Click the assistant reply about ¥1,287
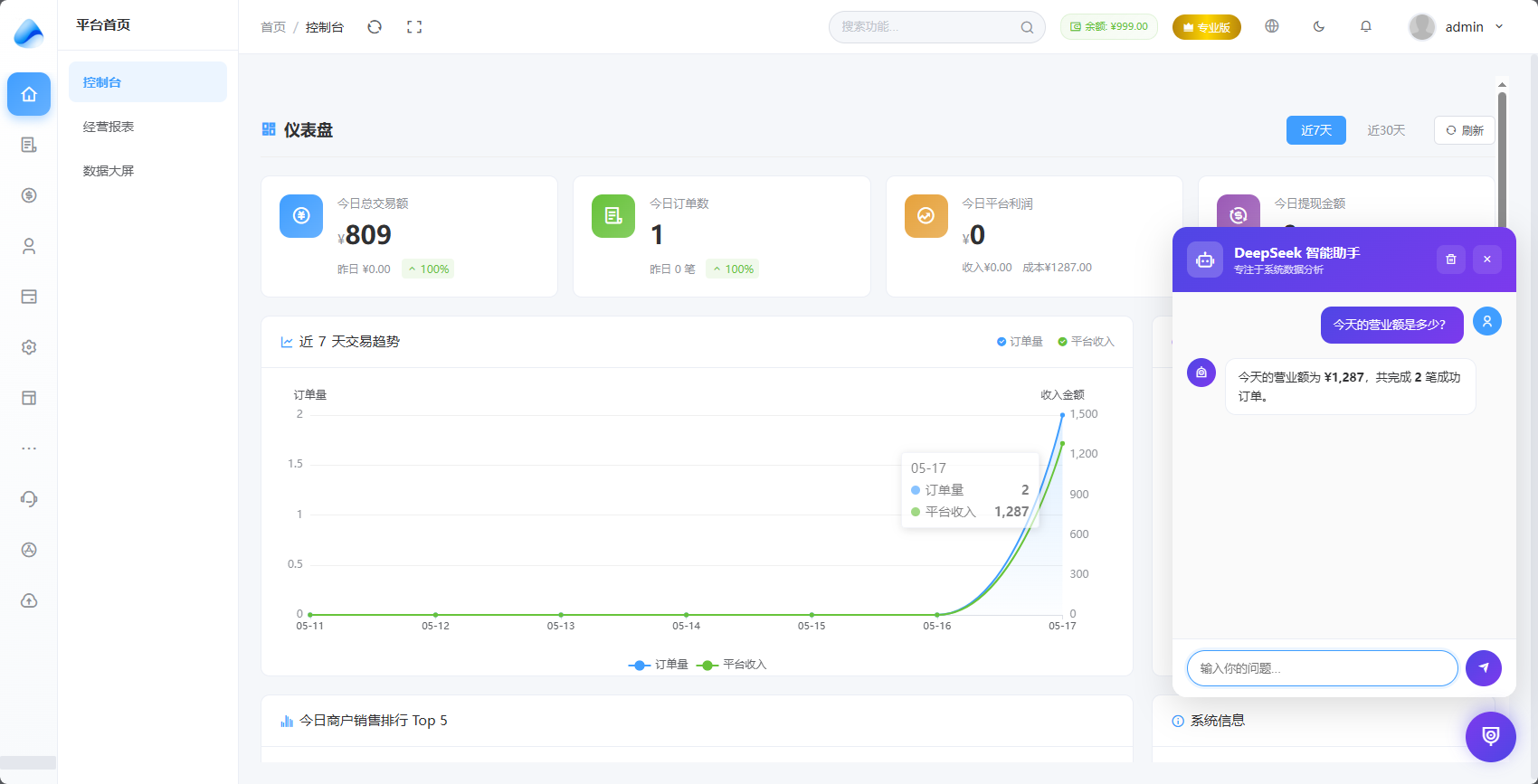The width and height of the screenshot is (1538, 784). point(1350,387)
